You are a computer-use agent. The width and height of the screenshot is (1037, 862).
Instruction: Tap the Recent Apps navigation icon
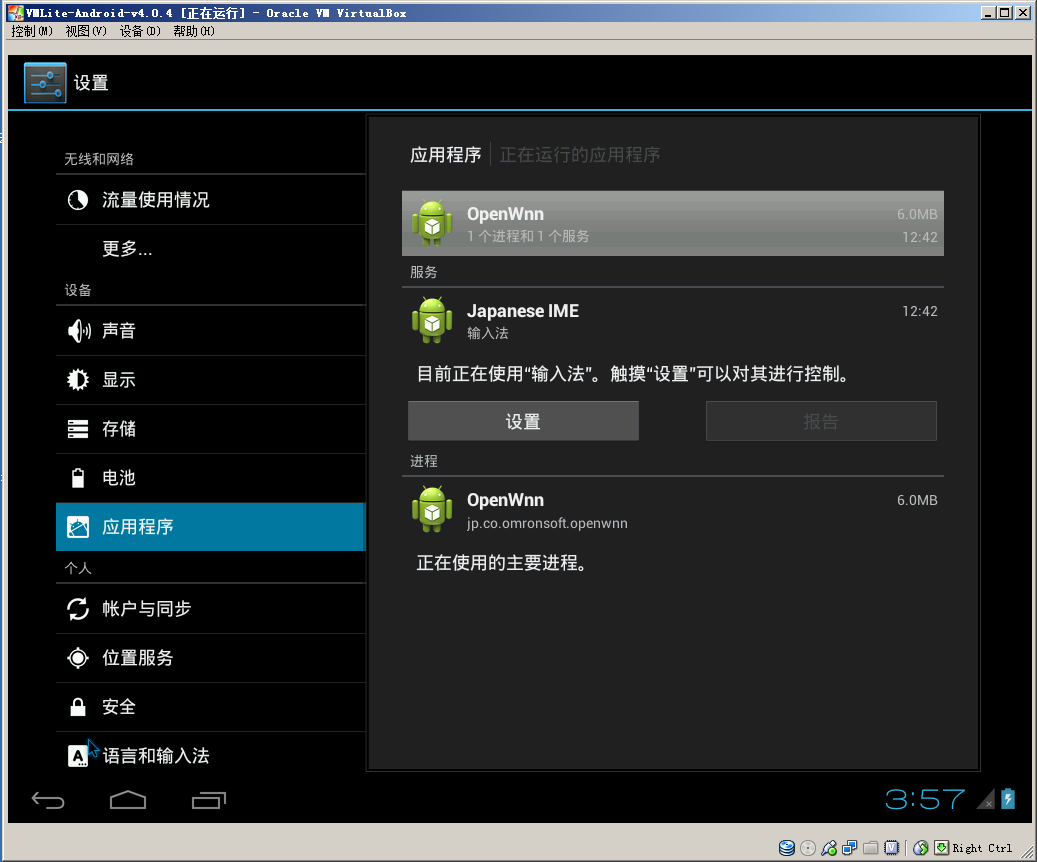209,799
